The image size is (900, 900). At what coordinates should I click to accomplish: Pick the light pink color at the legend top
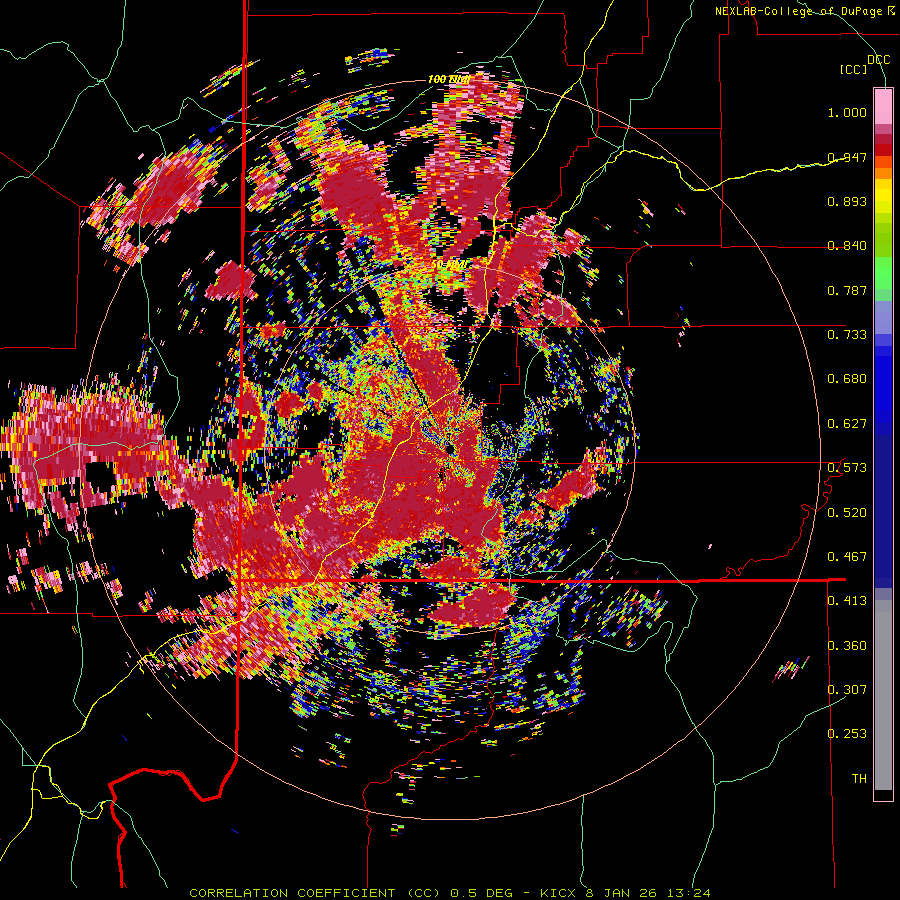point(883,106)
